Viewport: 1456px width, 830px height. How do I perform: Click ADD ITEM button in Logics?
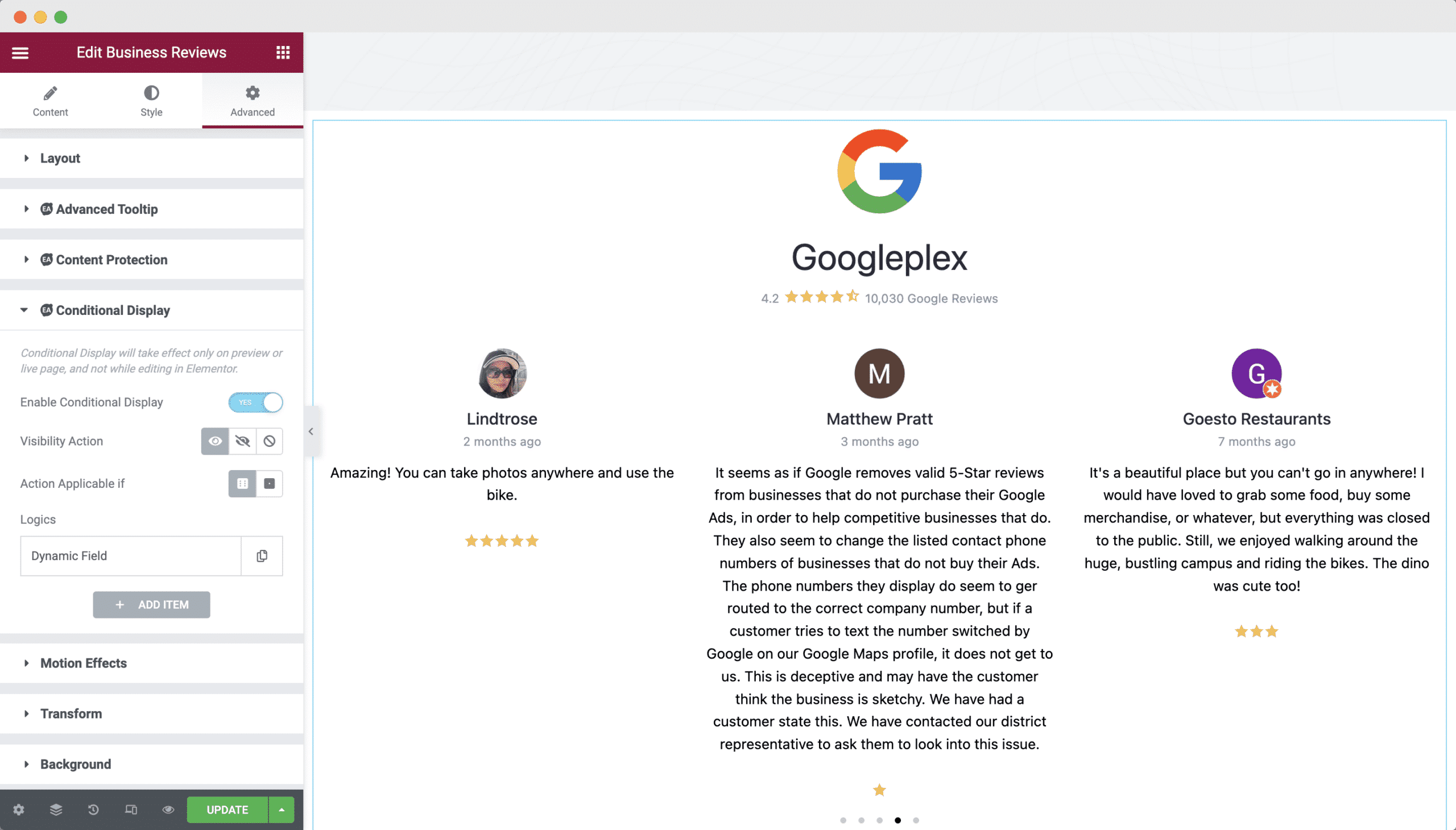152,604
